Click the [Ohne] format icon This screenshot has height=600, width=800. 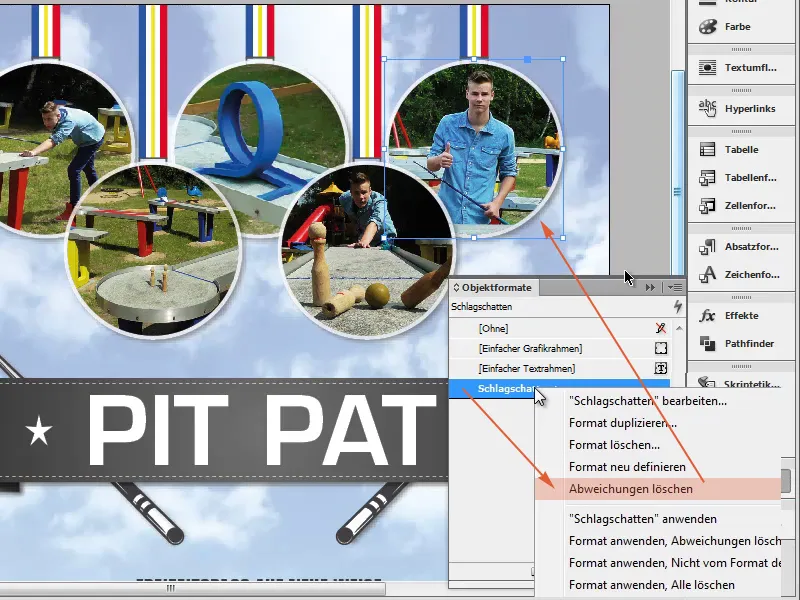pyautogui.click(x=661, y=328)
